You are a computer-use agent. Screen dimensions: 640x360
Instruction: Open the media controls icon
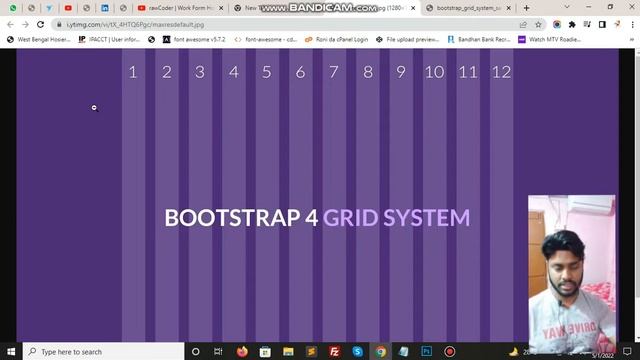point(587,24)
